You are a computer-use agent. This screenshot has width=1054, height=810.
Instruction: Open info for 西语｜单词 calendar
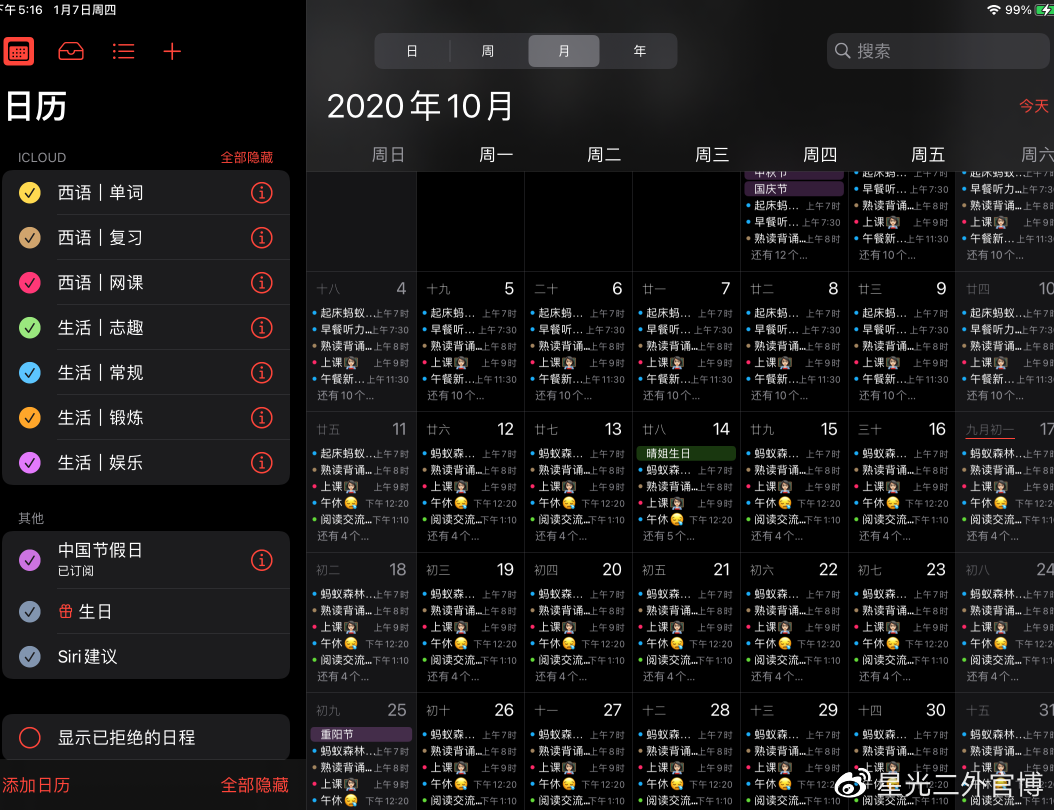click(261, 193)
